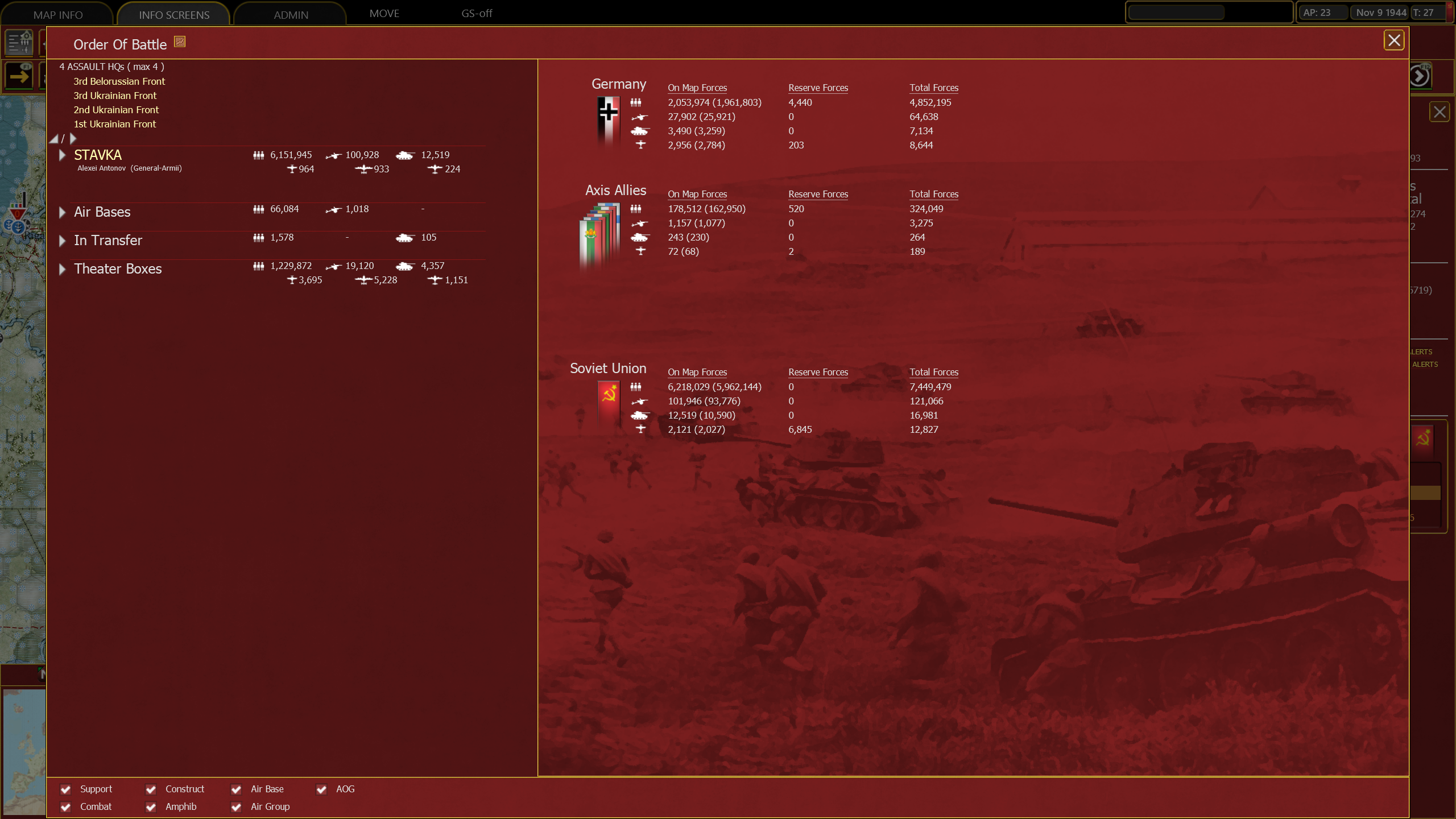Click the Air Bases men count icon
The image size is (1456, 819).
click(x=259, y=209)
